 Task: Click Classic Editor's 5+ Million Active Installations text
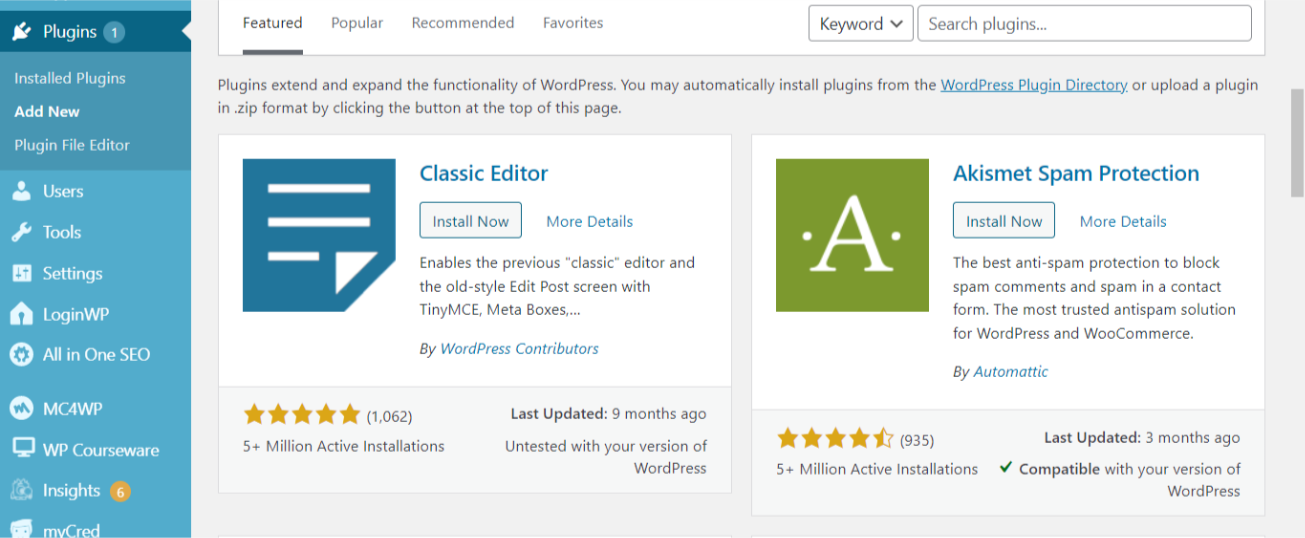(344, 446)
